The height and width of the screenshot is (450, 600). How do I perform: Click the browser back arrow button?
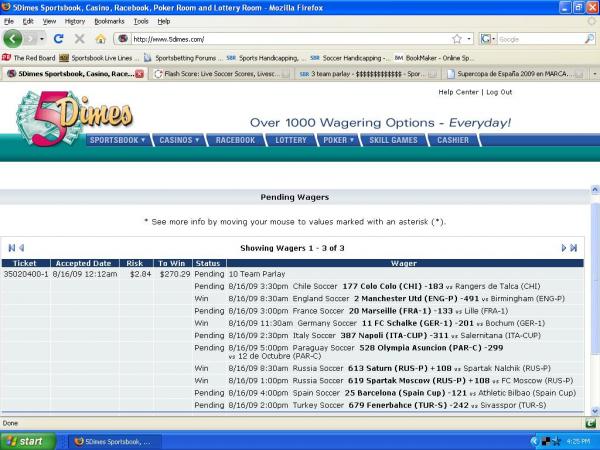(x=13, y=38)
